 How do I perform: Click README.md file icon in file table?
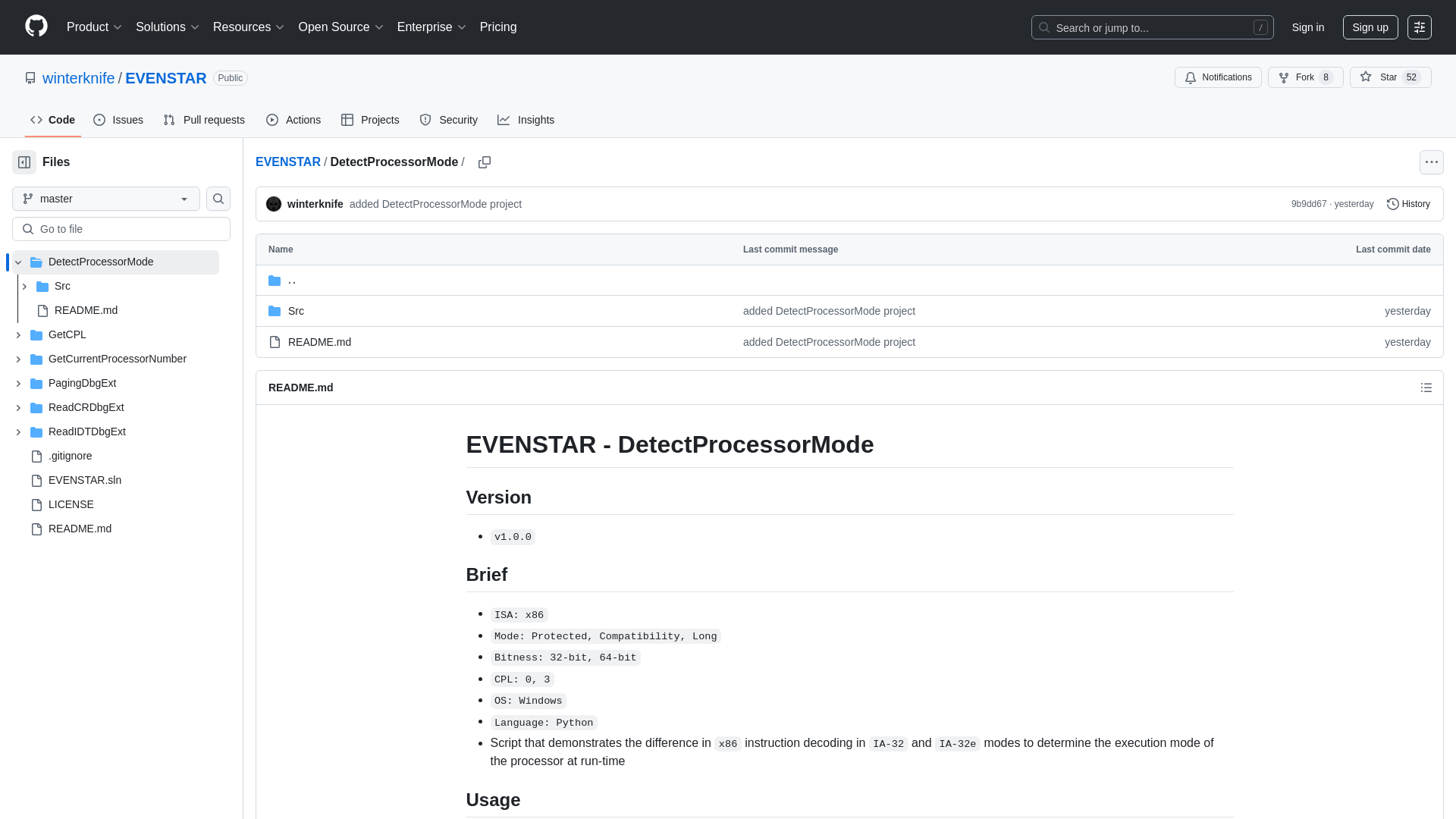coord(275,342)
